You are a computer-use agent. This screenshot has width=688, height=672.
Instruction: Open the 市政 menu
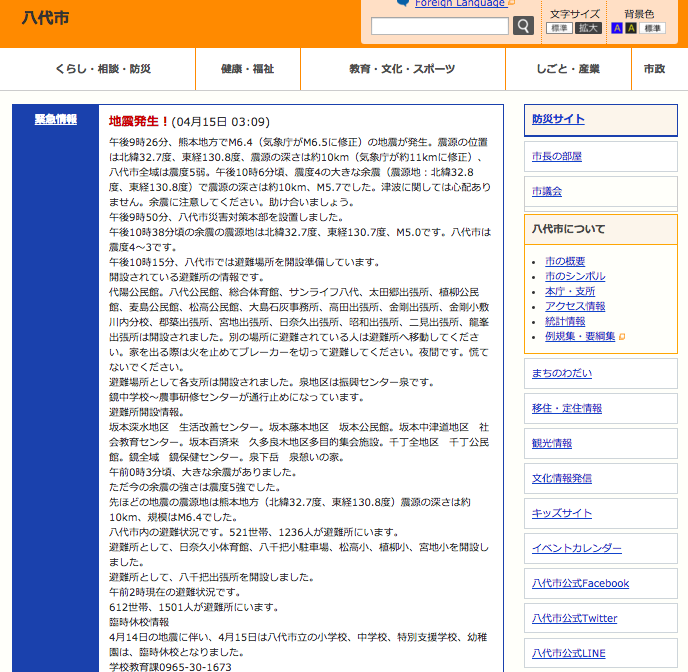coord(655,69)
